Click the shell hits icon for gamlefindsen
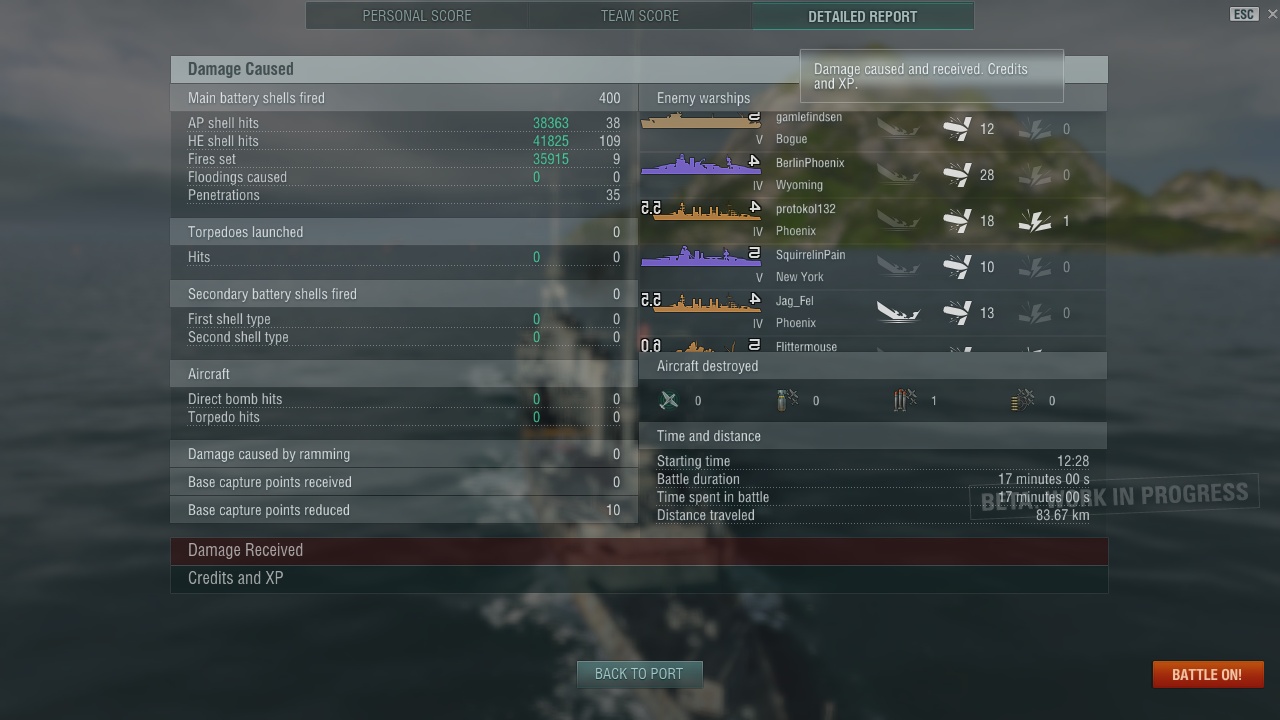This screenshot has height=720, width=1280. [x=957, y=129]
